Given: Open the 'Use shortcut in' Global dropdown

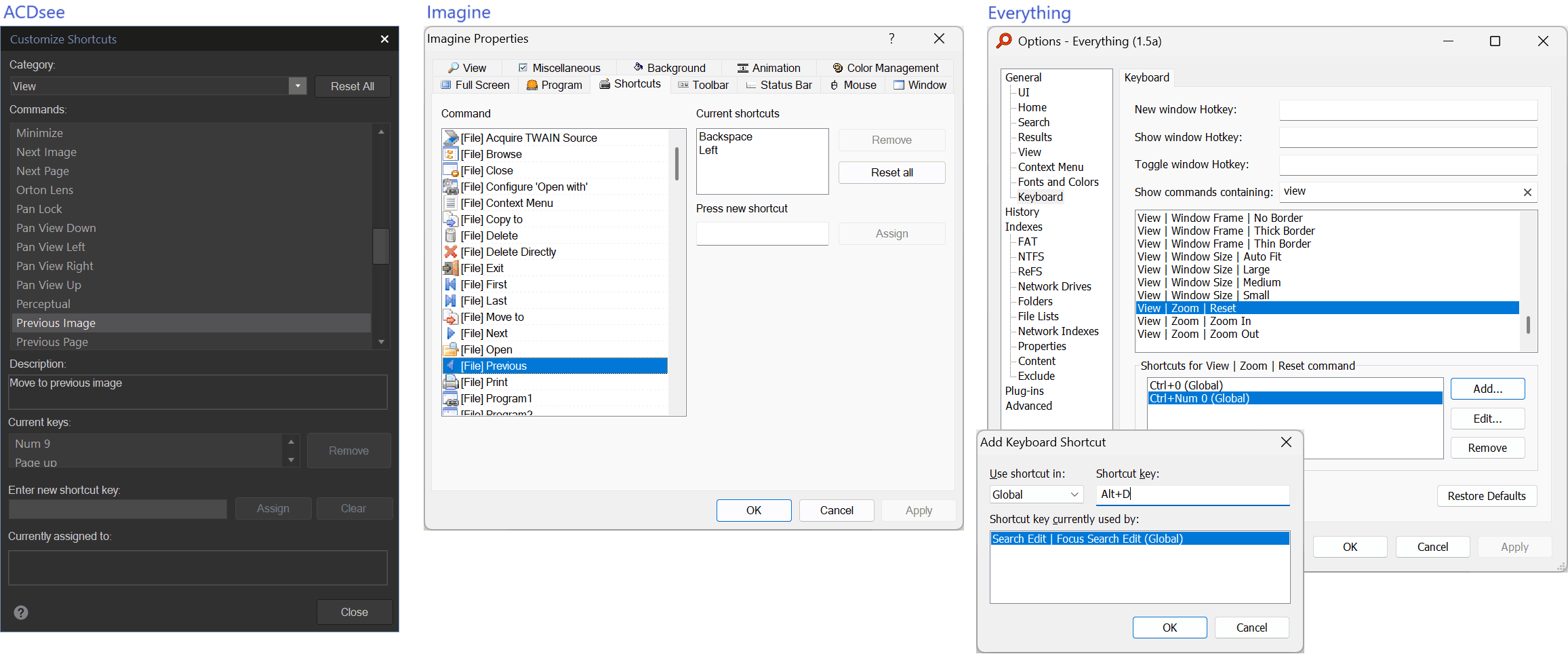Looking at the screenshot, I should coord(1036,495).
